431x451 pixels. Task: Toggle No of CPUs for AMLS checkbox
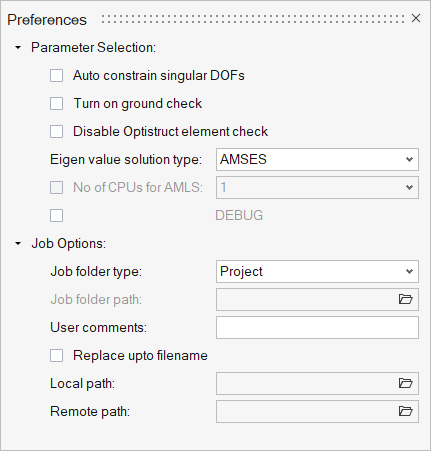coord(56,187)
